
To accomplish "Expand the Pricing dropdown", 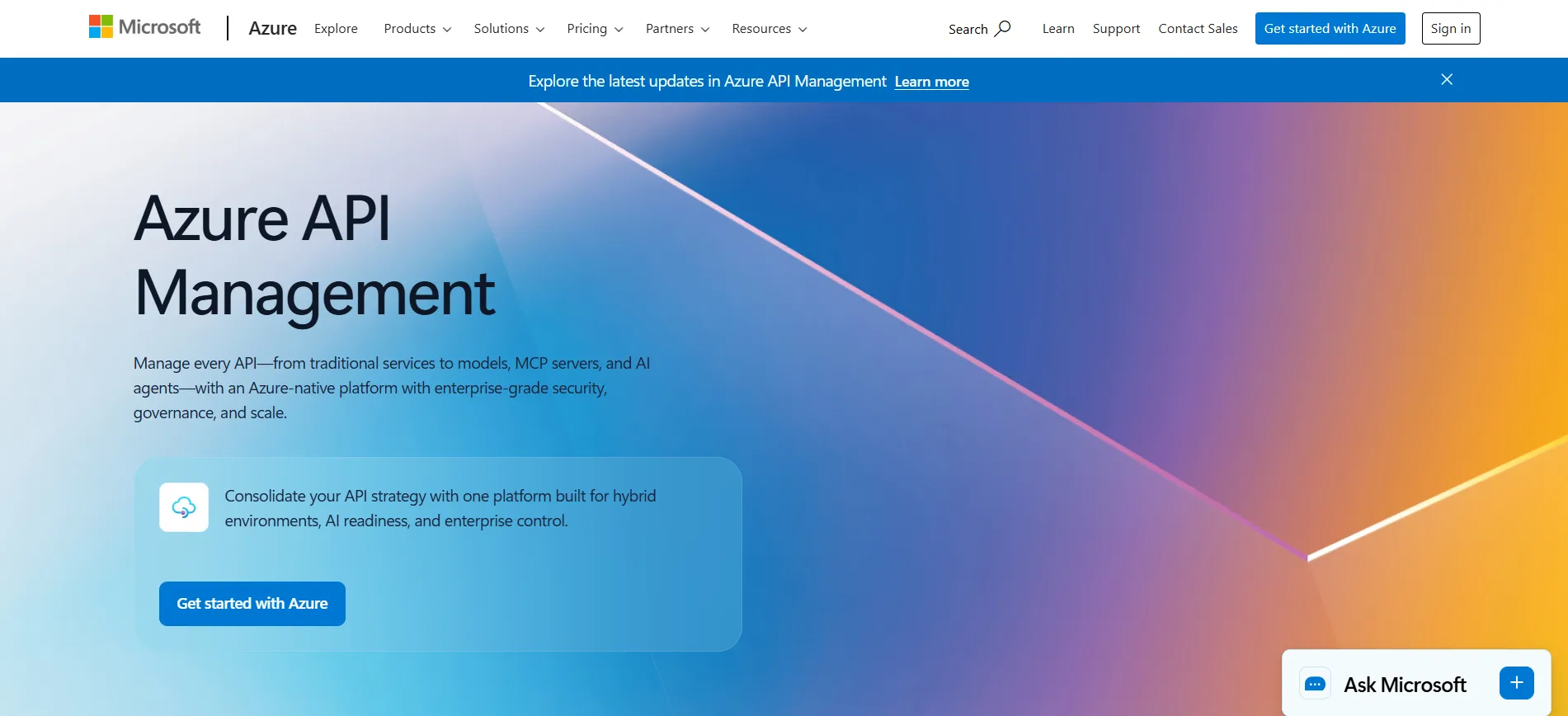I will pyautogui.click(x=595, y=29).
